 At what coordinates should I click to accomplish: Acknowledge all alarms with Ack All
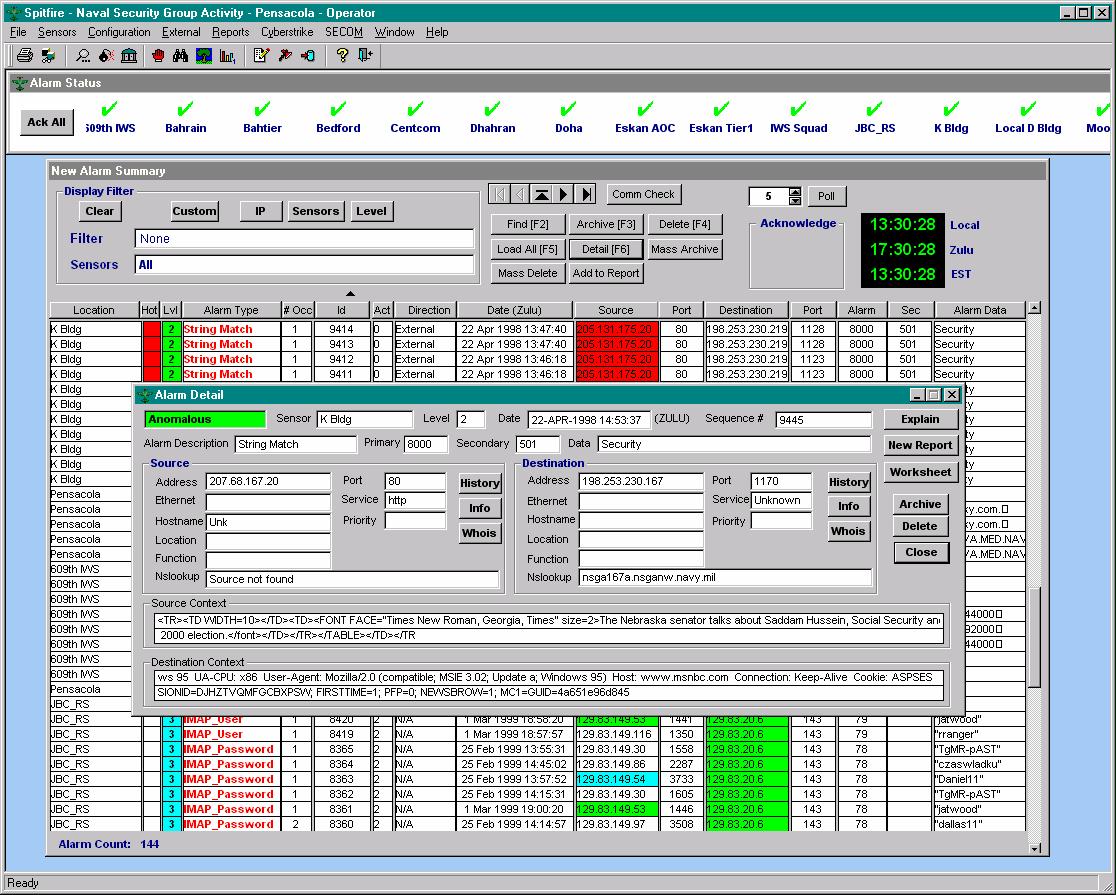[46, 122]
